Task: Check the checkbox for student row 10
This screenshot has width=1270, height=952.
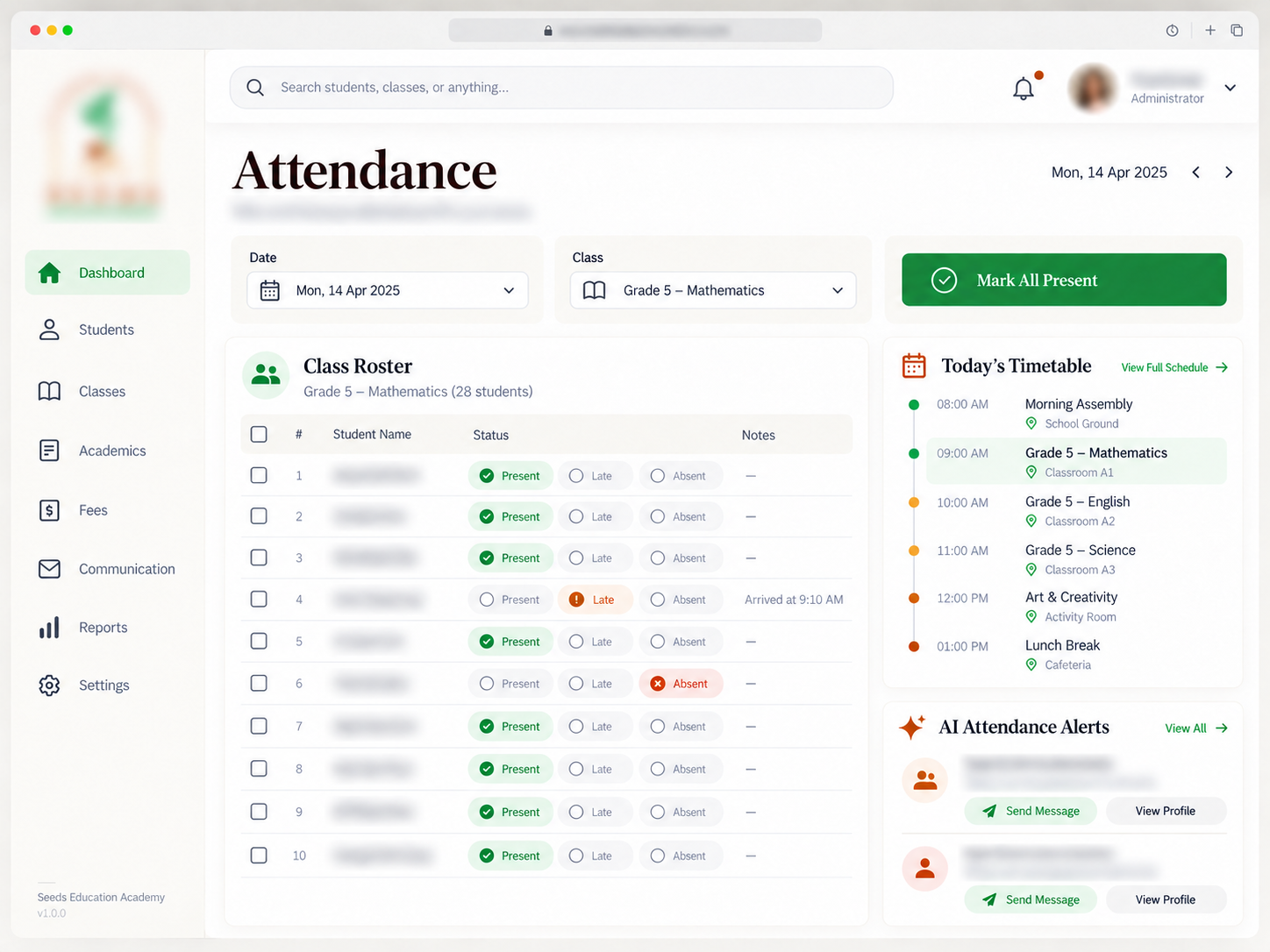Action: [x=259, y=855]
